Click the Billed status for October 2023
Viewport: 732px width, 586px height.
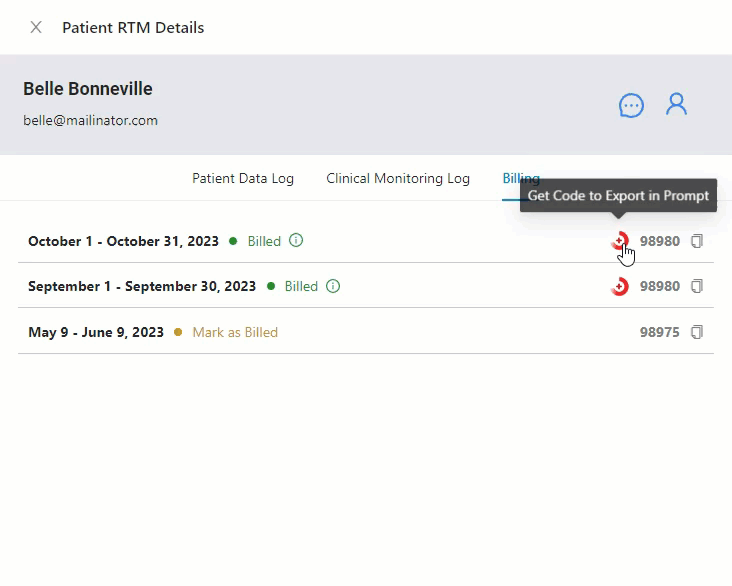264,241
